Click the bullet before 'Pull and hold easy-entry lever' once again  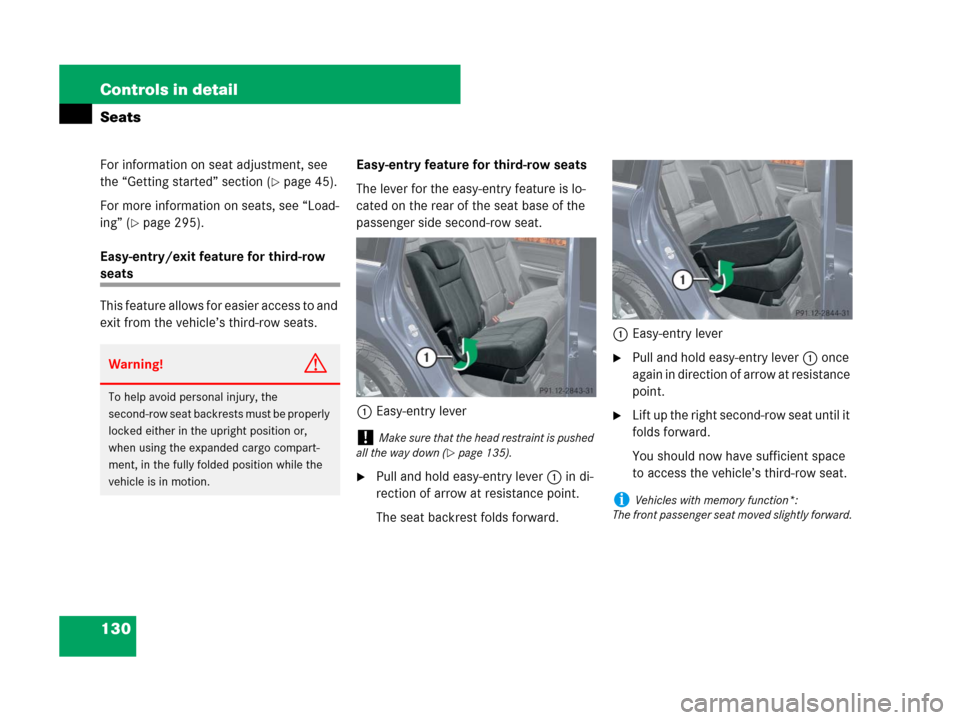617,358
